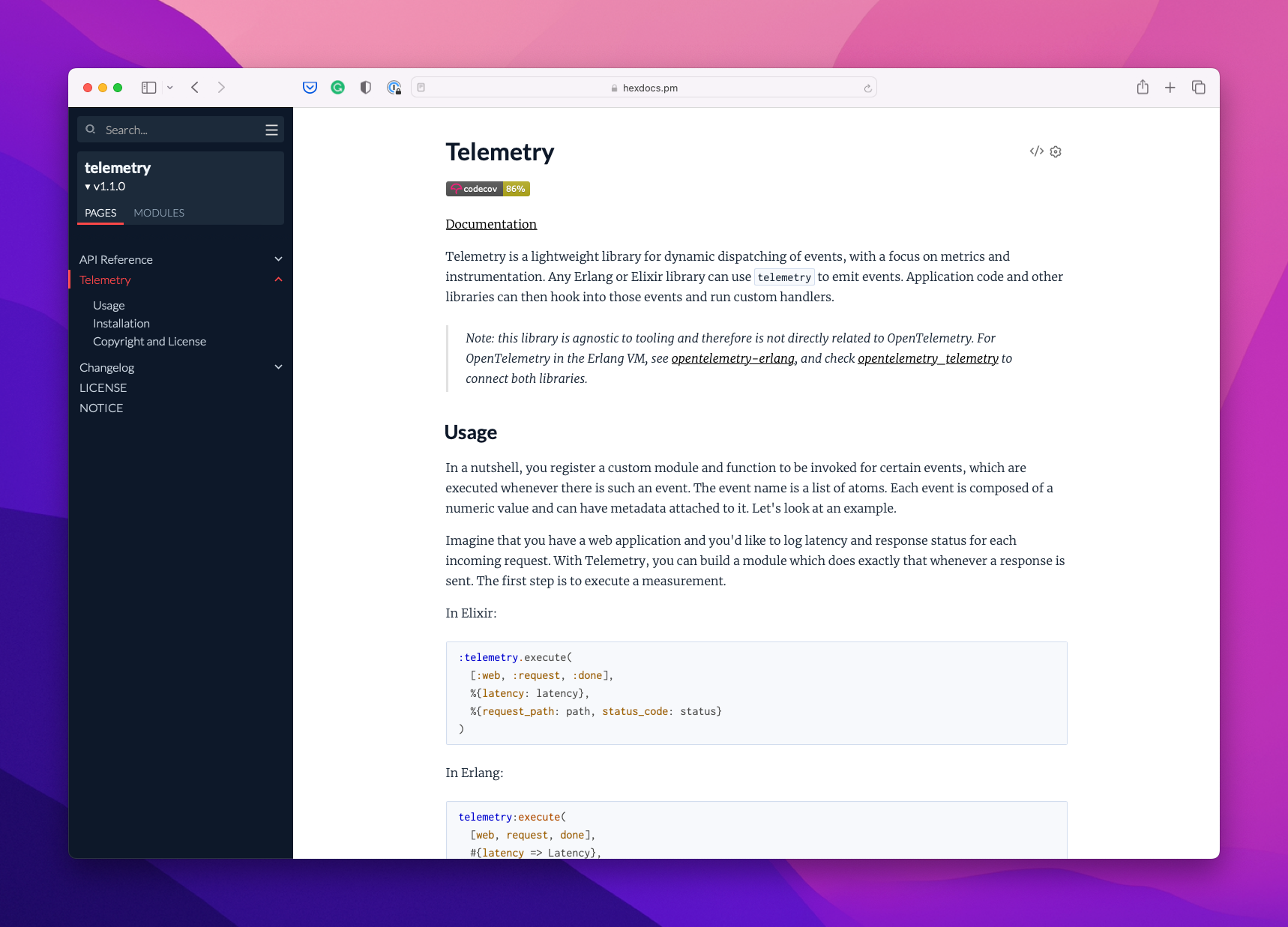Close the Safari window
This screenshot has width=1288, height=927.
point(88,88)
